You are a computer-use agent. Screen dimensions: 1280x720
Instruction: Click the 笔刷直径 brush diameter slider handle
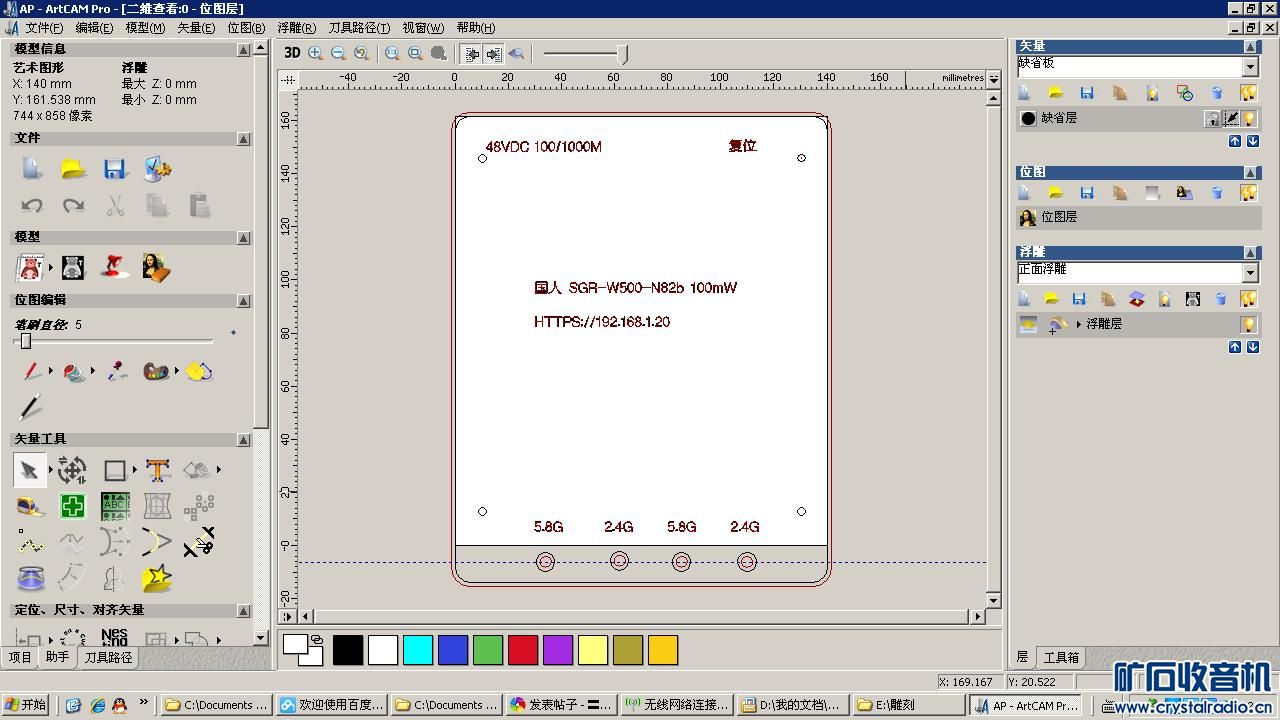pyautogui.click(x=26, y=342)
